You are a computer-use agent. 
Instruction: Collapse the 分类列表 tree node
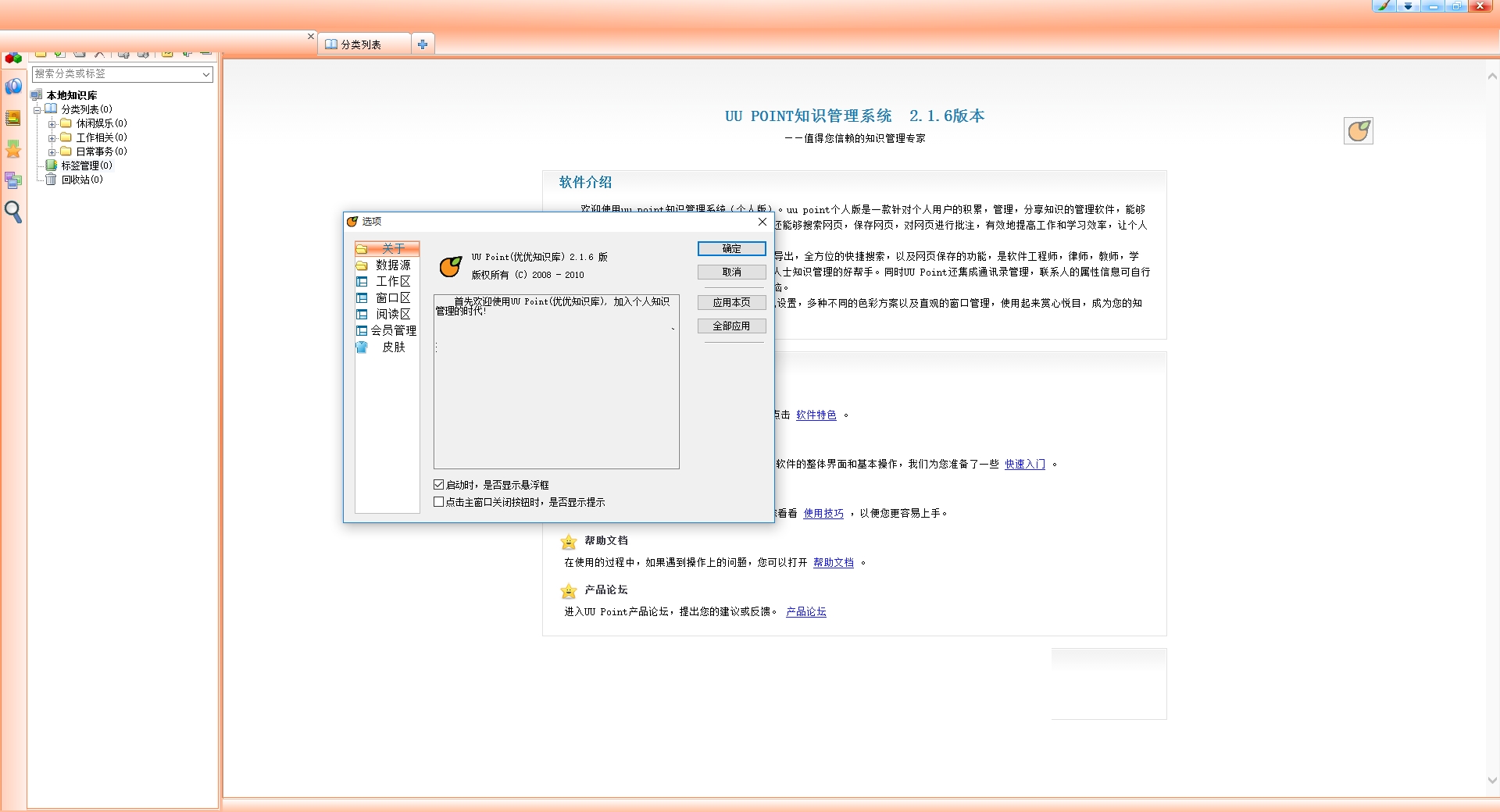(x=37, y=109)
